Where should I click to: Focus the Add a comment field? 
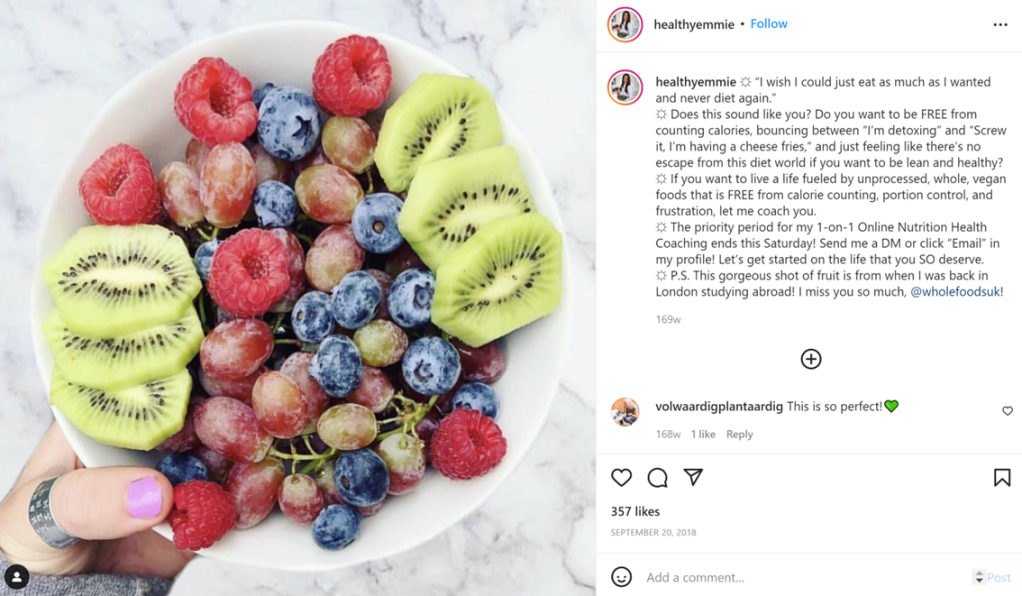click(x=805, y=577)
